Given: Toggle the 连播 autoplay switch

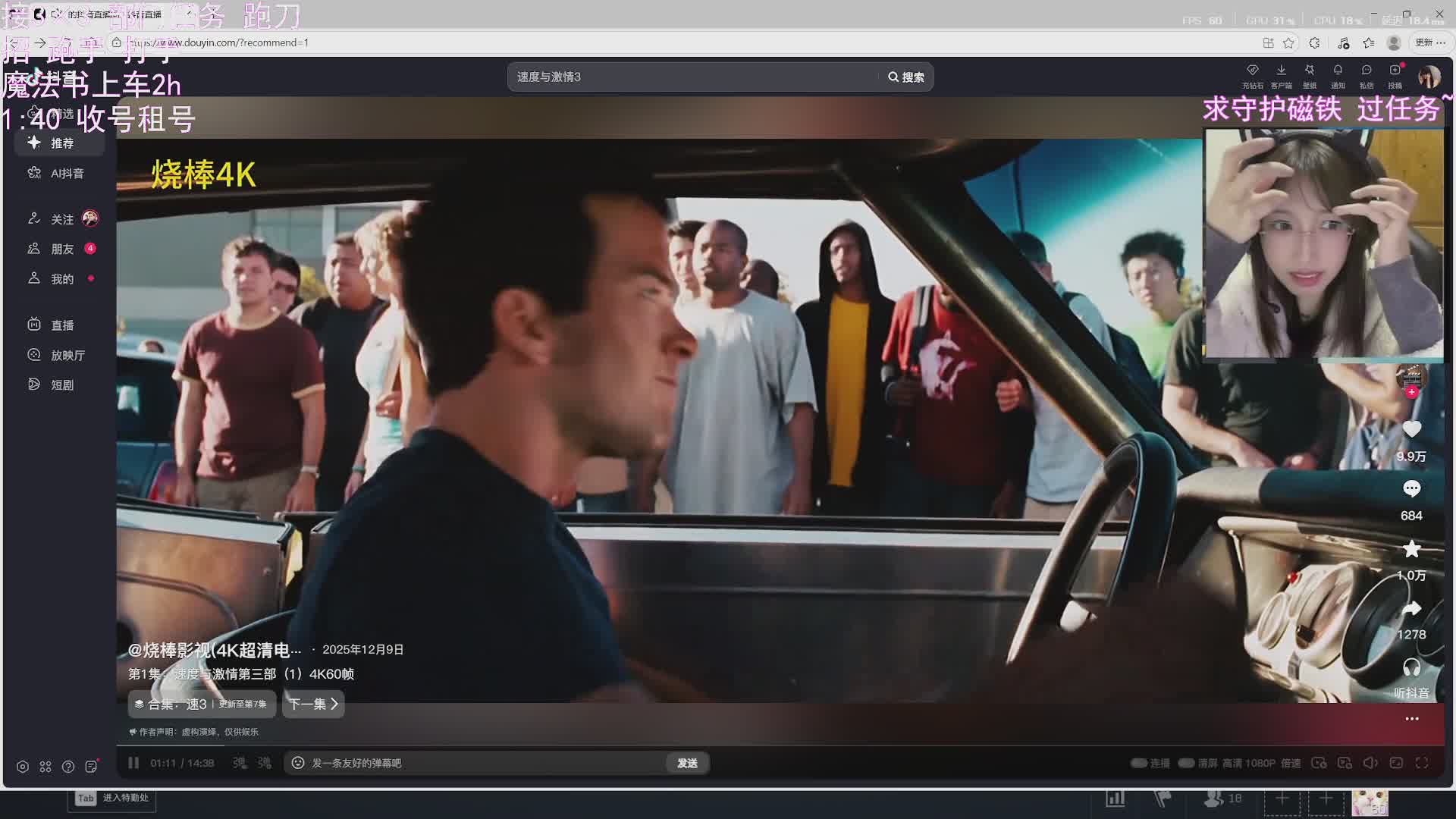Looking at the screenshot, I should (1139, 763).
